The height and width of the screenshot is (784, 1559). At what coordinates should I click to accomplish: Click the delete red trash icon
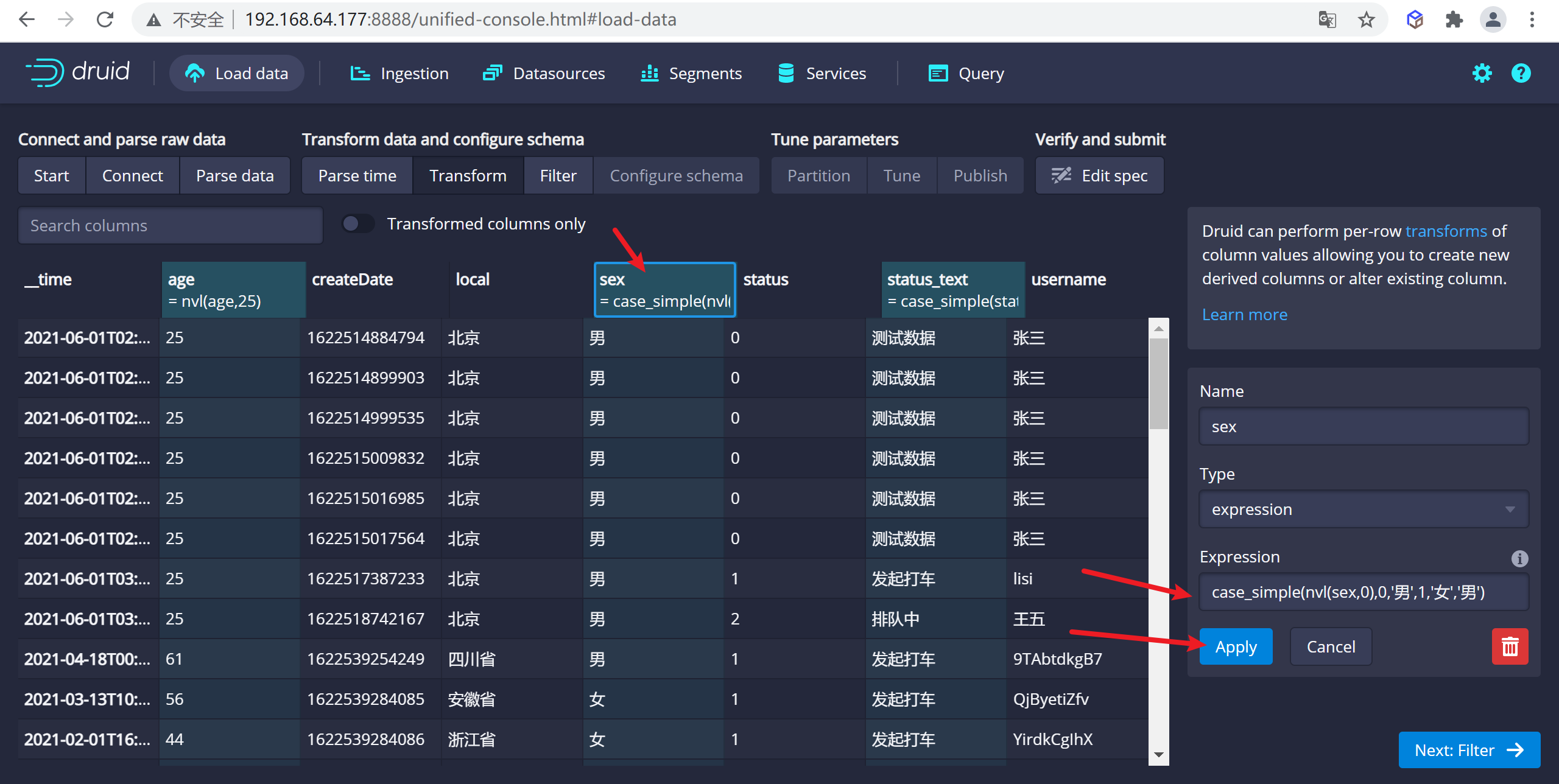1509,646
